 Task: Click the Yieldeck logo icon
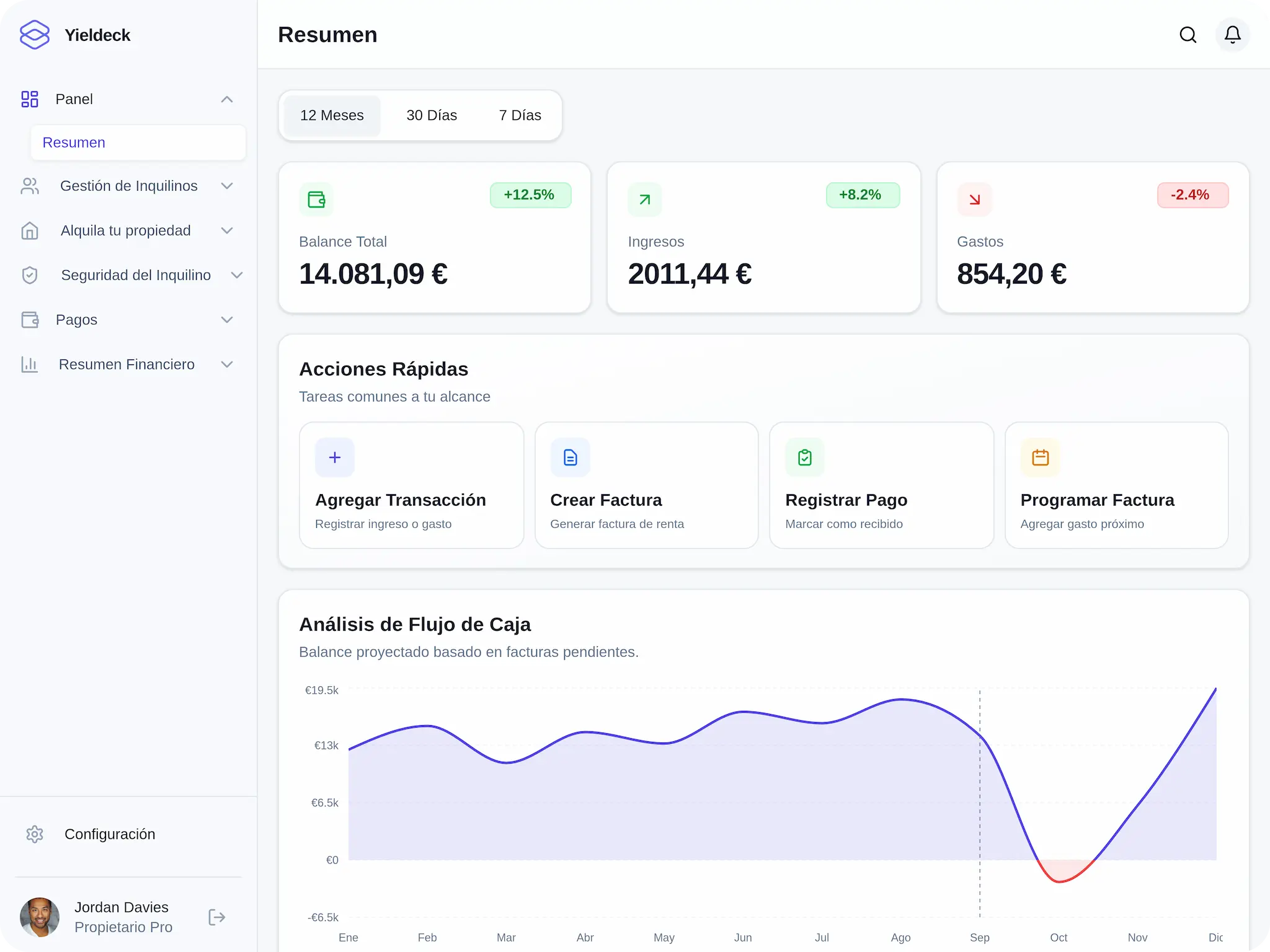35,35
